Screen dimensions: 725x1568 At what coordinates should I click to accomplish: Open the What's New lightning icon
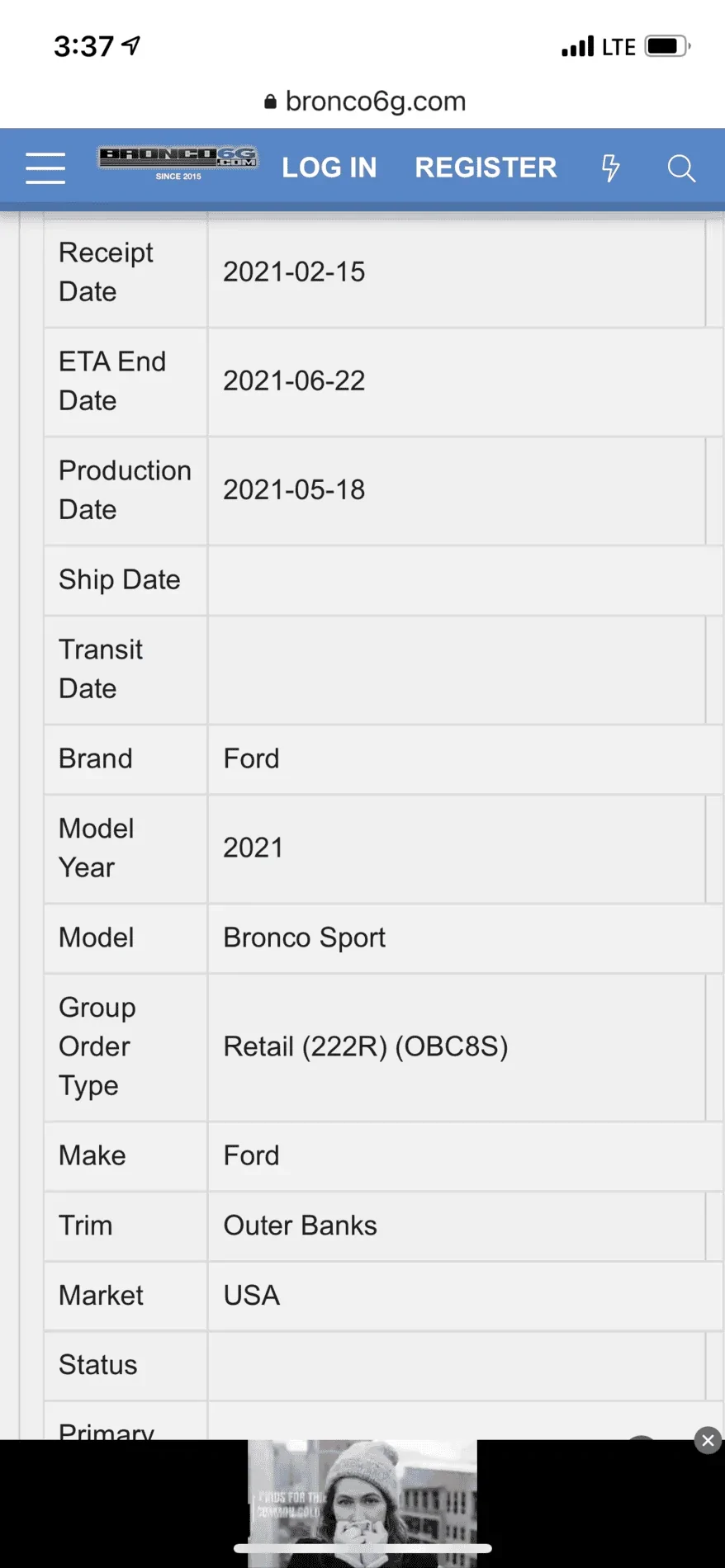(610, 168)
